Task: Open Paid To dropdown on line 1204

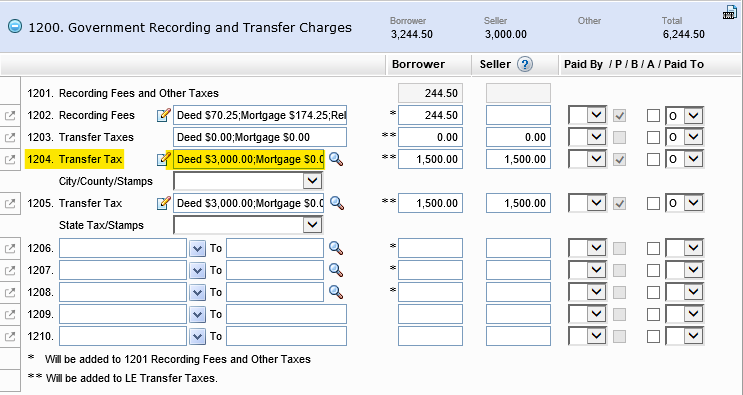Action: tap(684, 159)
